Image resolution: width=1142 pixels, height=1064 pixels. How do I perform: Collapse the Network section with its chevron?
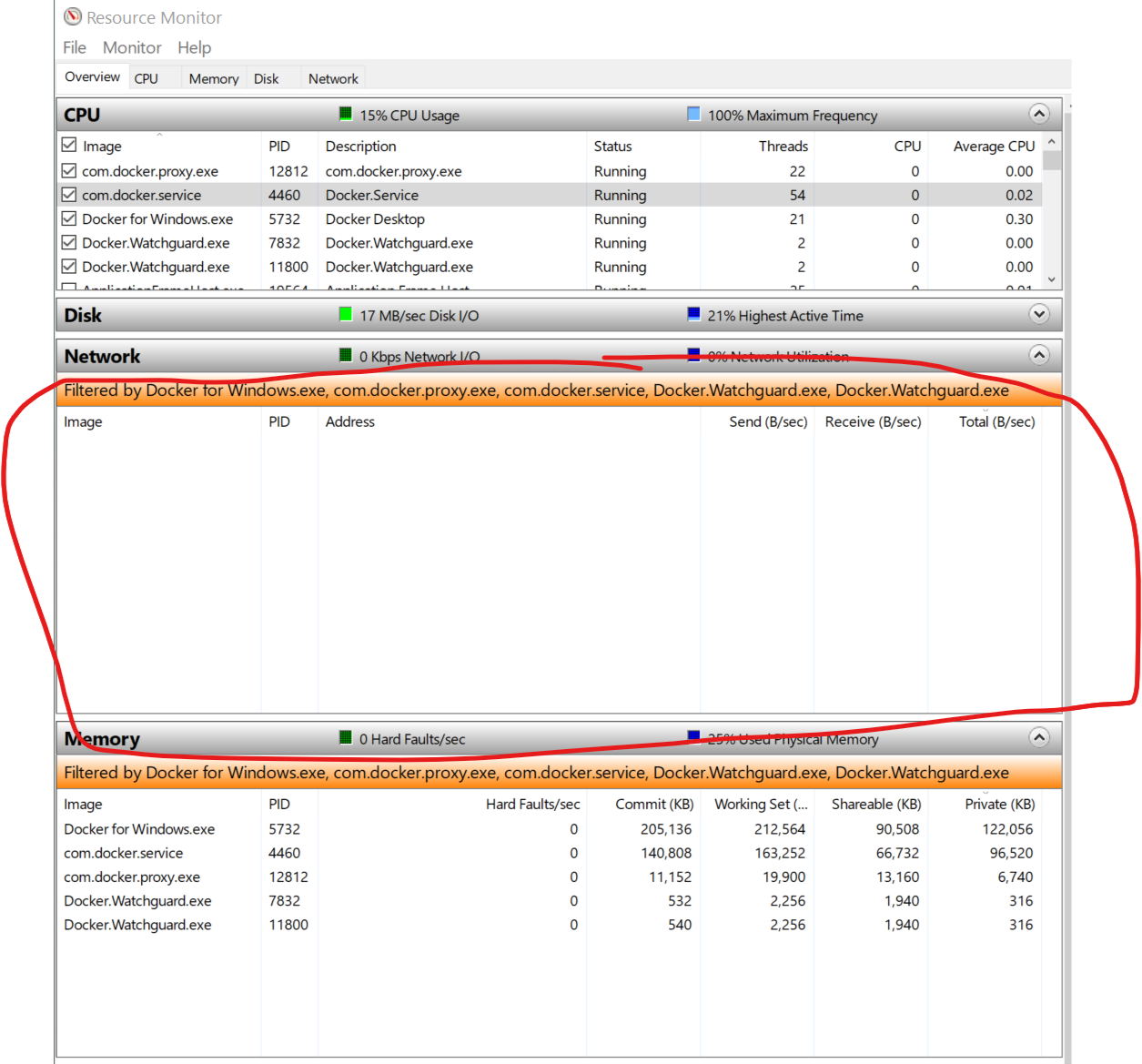click(1039, 355)
